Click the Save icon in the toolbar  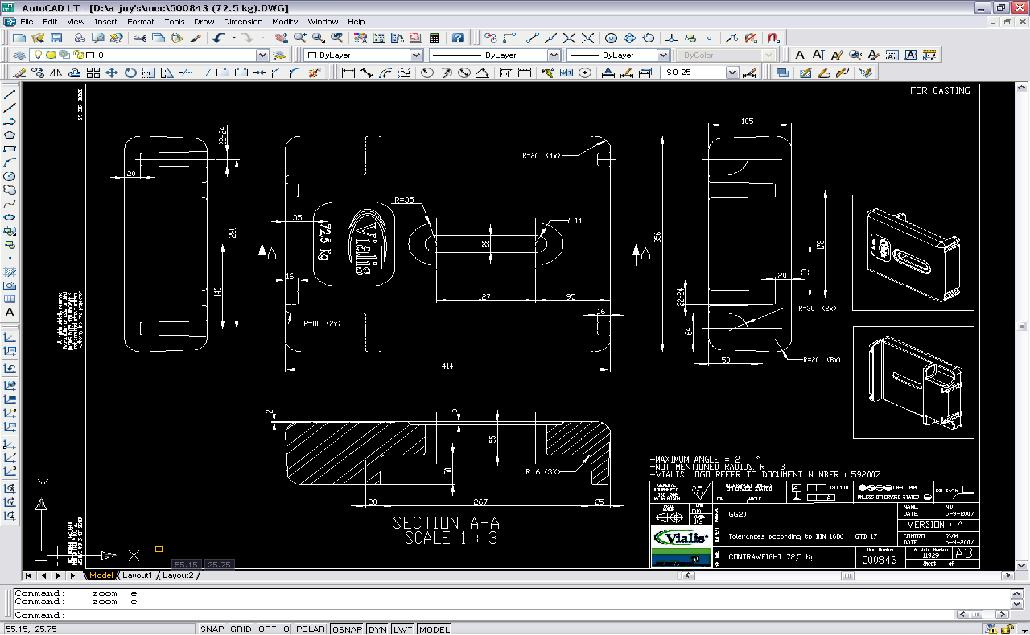click(58, 38)
